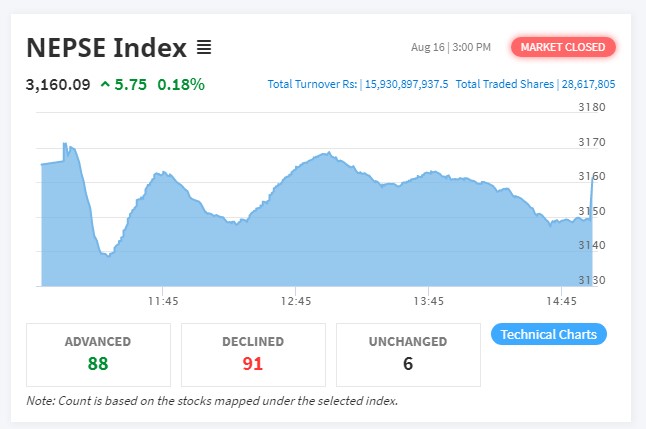646x429 pixels.
Task: Click the 0.18% percentage change
Action: tap(182, 85)
